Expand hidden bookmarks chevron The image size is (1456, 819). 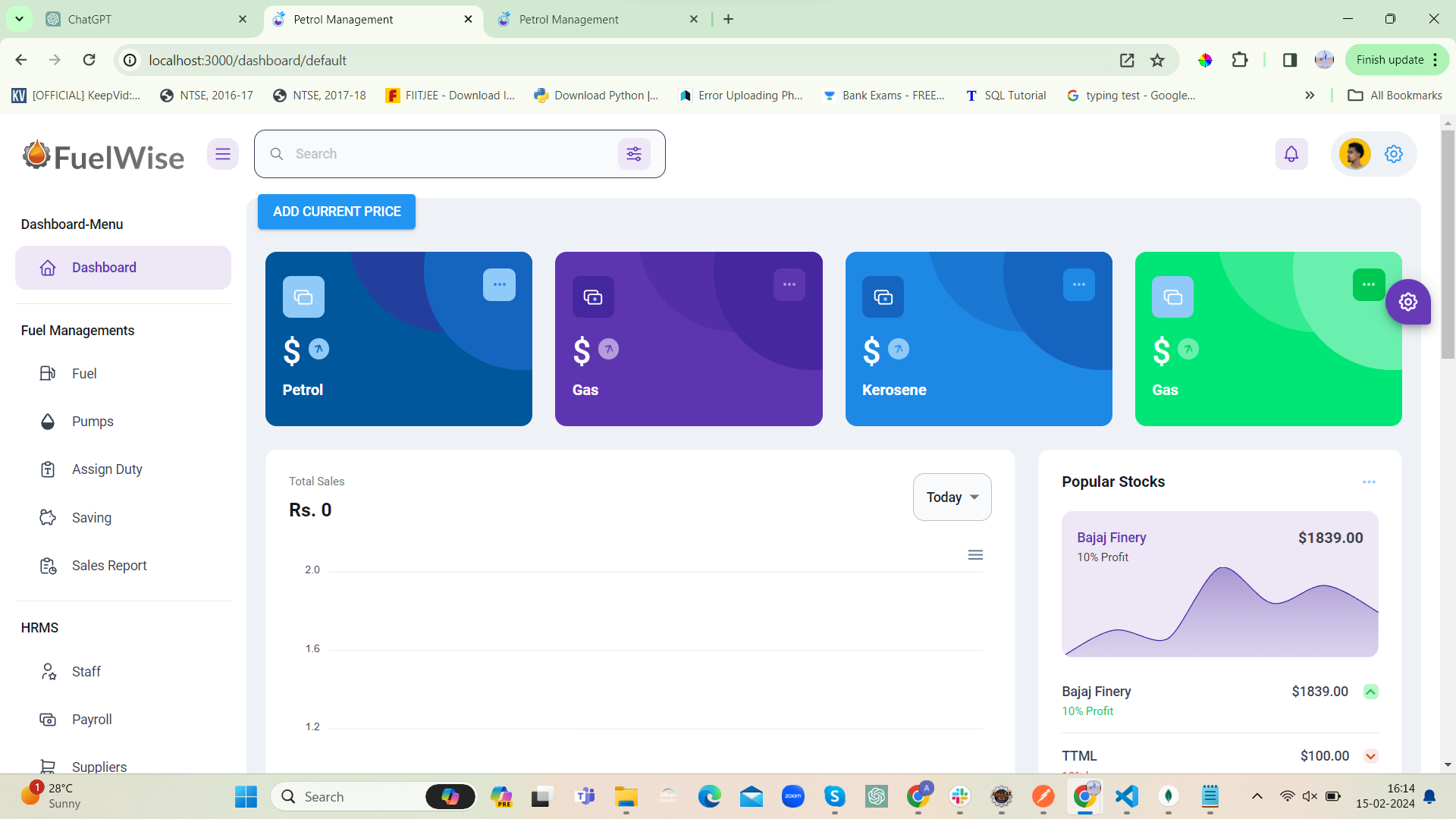pyautogui.click(x=1309, y=96)
